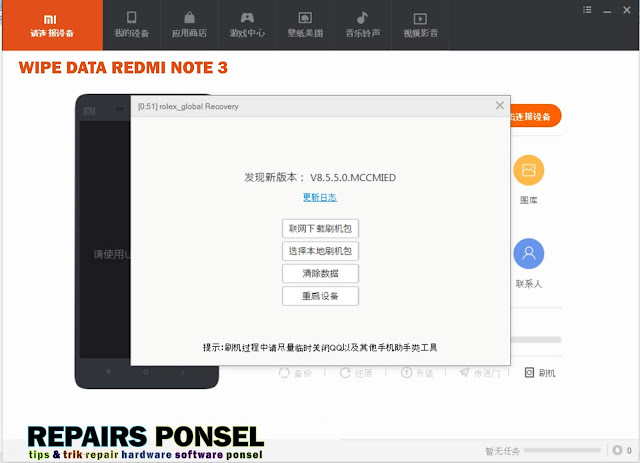Open 视频影音 video tab

pos(420,25)
